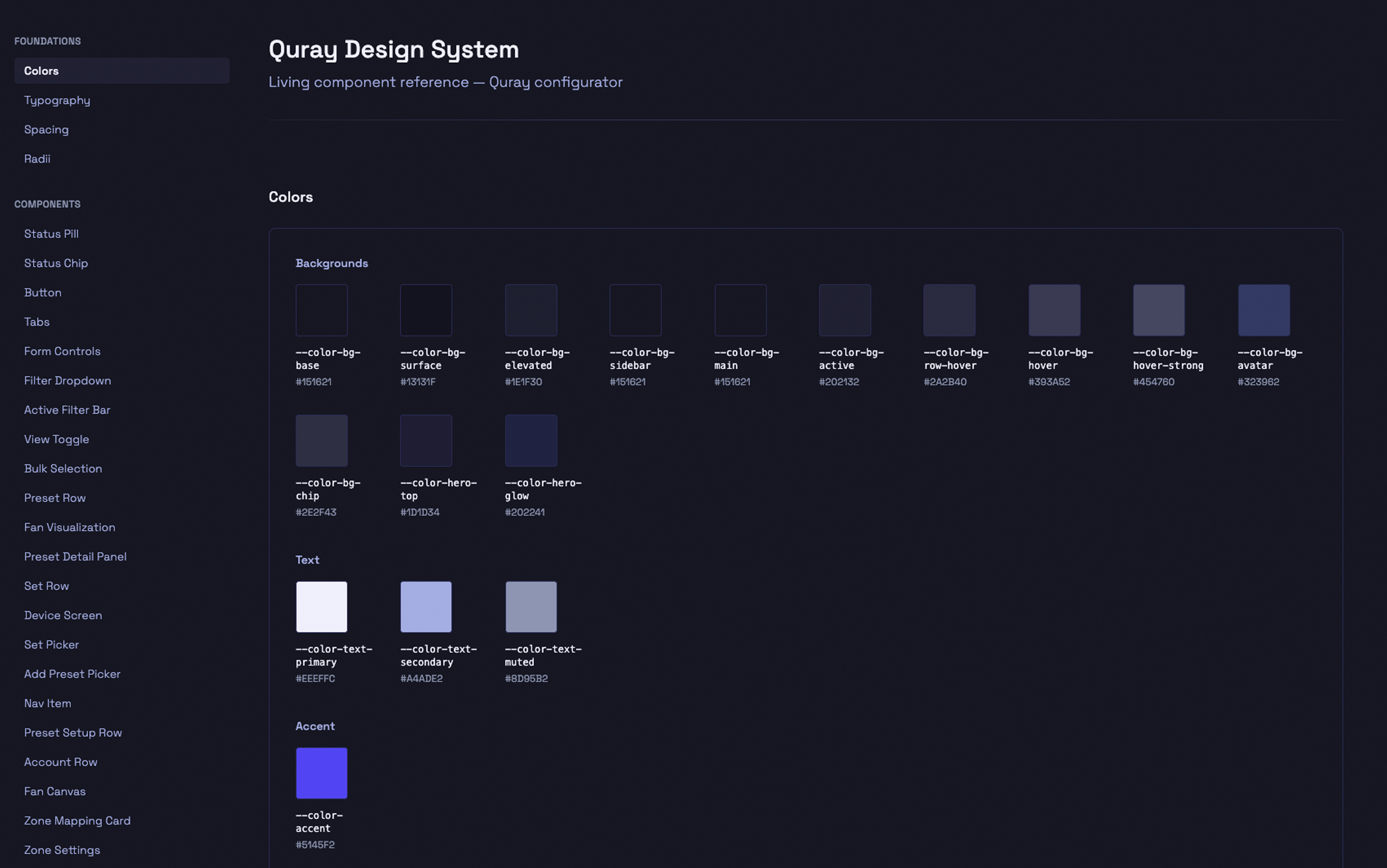Click the Accent group heading
1387x868 pixels.
point(315,726)
